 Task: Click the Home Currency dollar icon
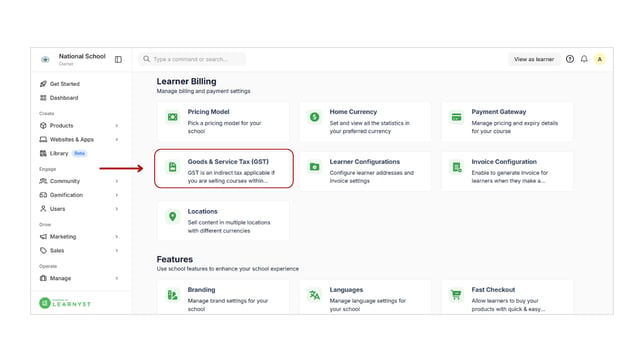pyautogui.click(x=315, y=117)
